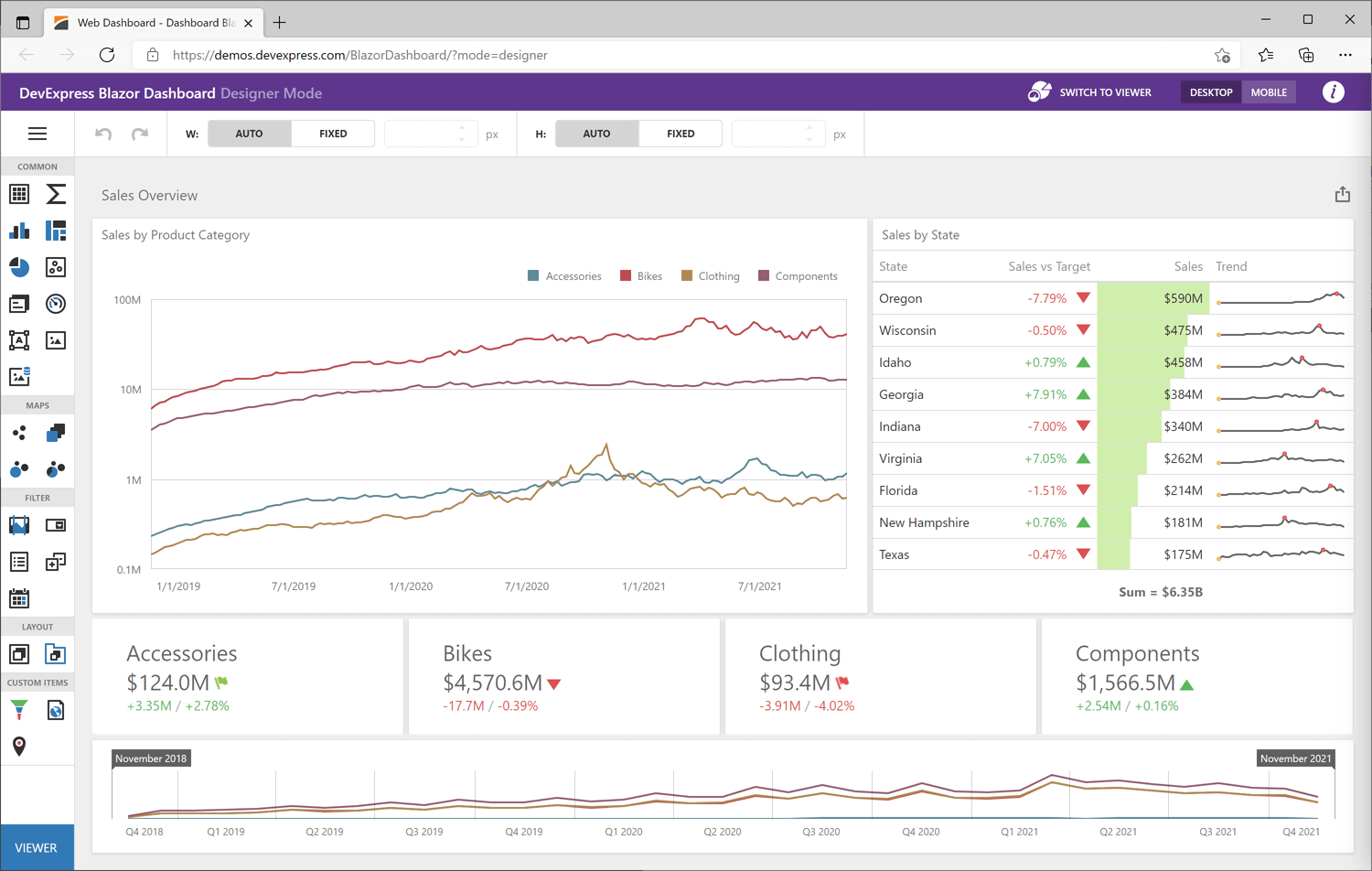This screenshot has width=1372, height=871.
Task: Toggle Bikes series via red legend swatch
Action: (626, 276)
